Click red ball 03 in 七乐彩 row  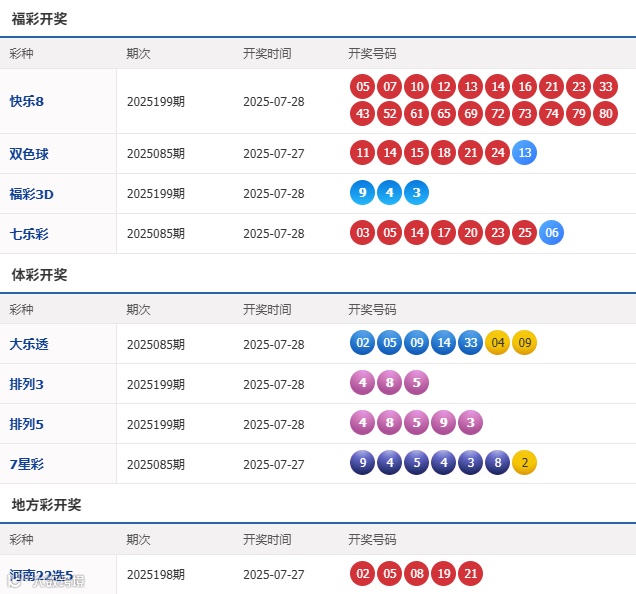coord(363,232)
